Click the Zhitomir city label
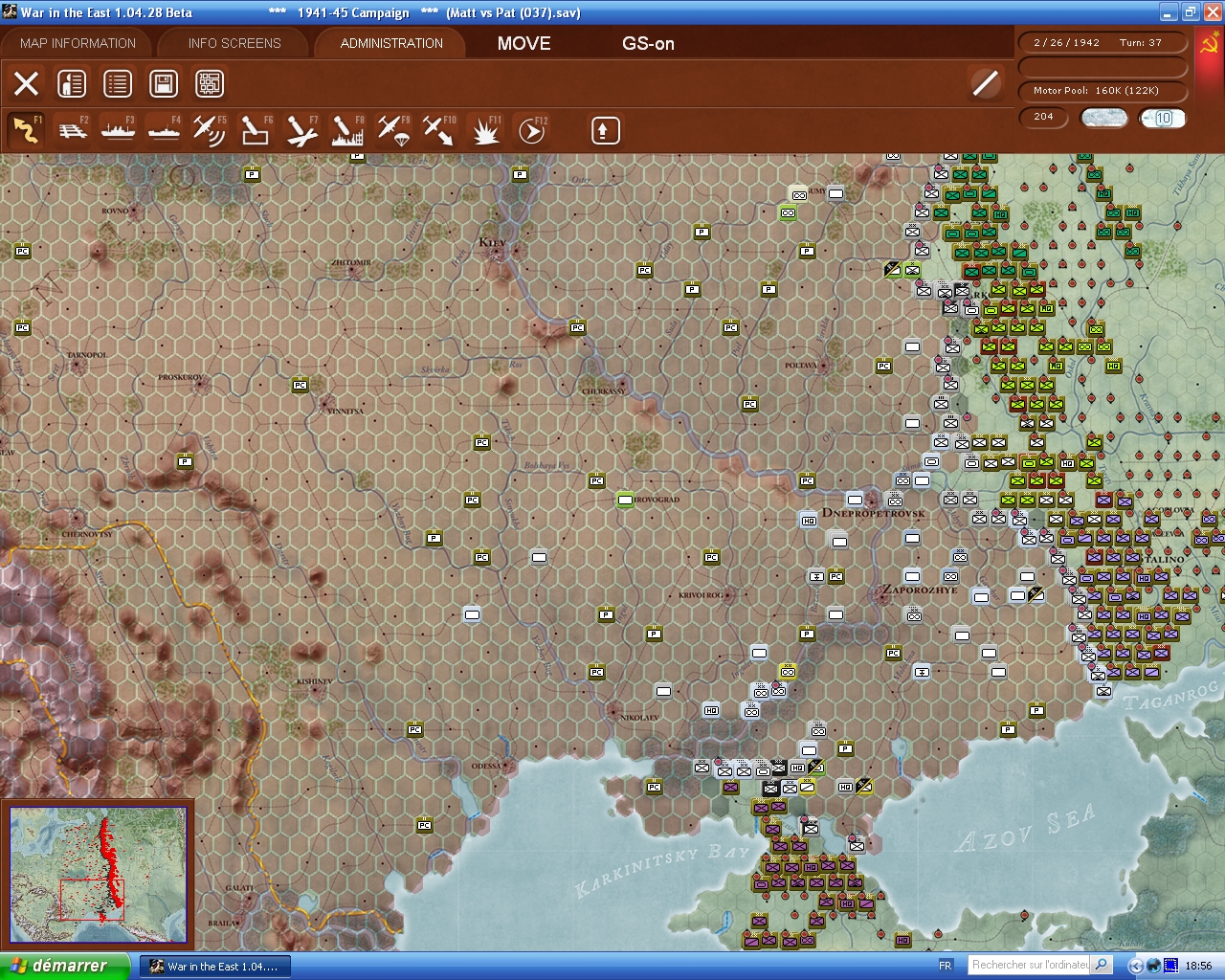This screenshot has width=1225, height=980. [351, 262]
